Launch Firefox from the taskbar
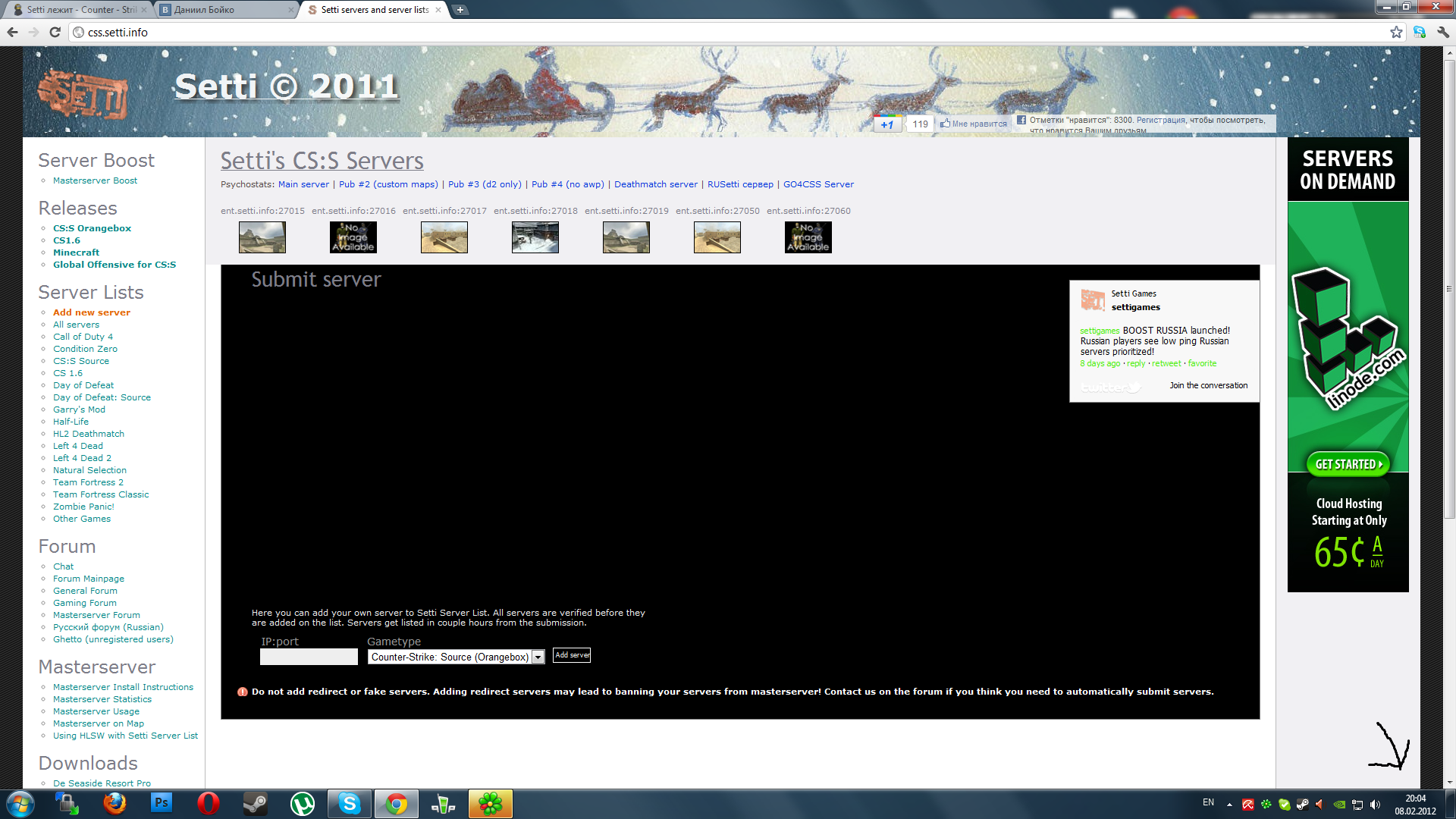 tap(115, 803)
